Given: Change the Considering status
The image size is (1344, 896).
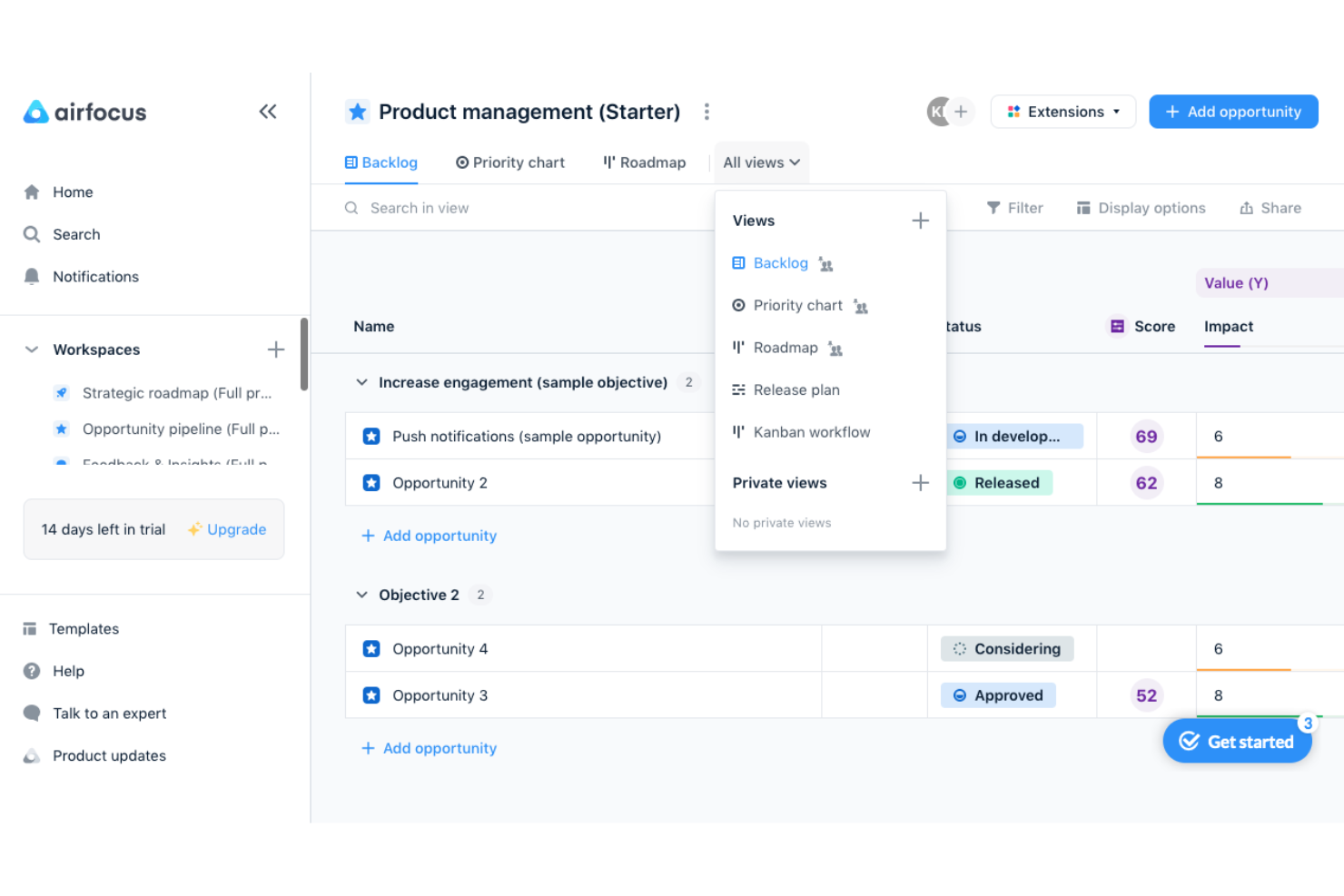Looking at the screenshot, I should pyautogui.click(x=1007, y=649).
